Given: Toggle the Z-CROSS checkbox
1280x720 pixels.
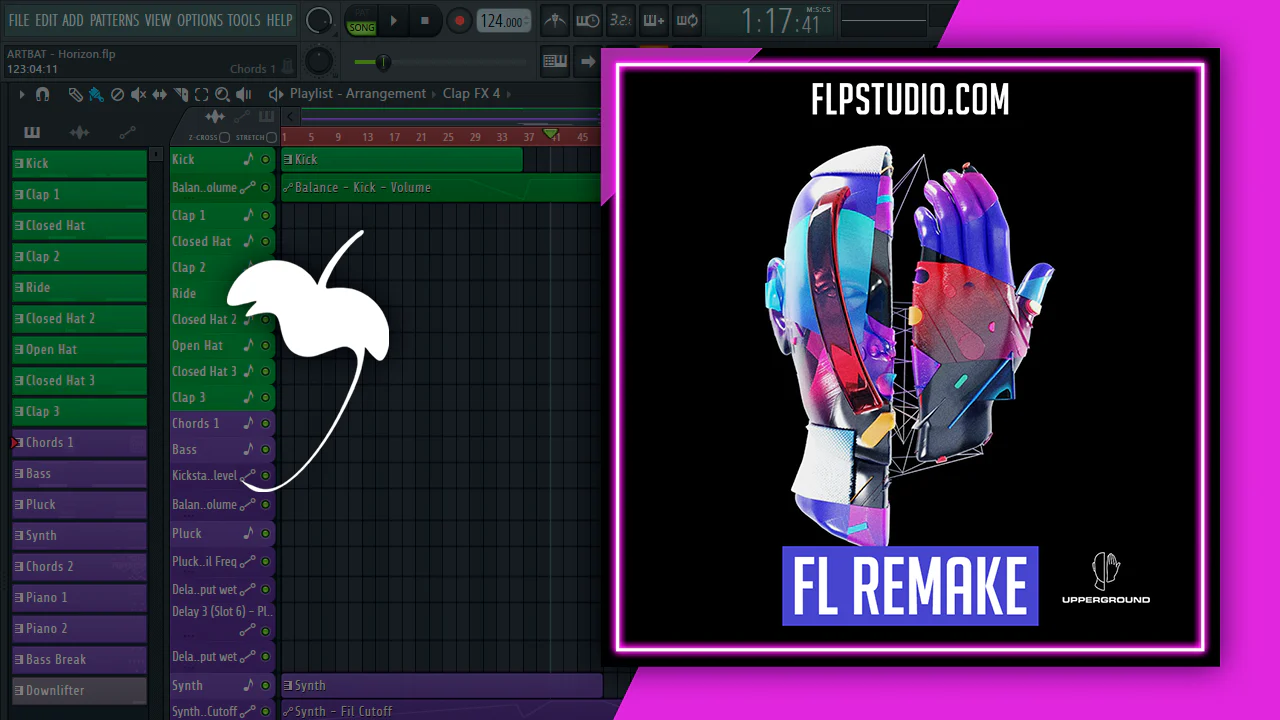Looking at the screenshot, I should (225, 137).
